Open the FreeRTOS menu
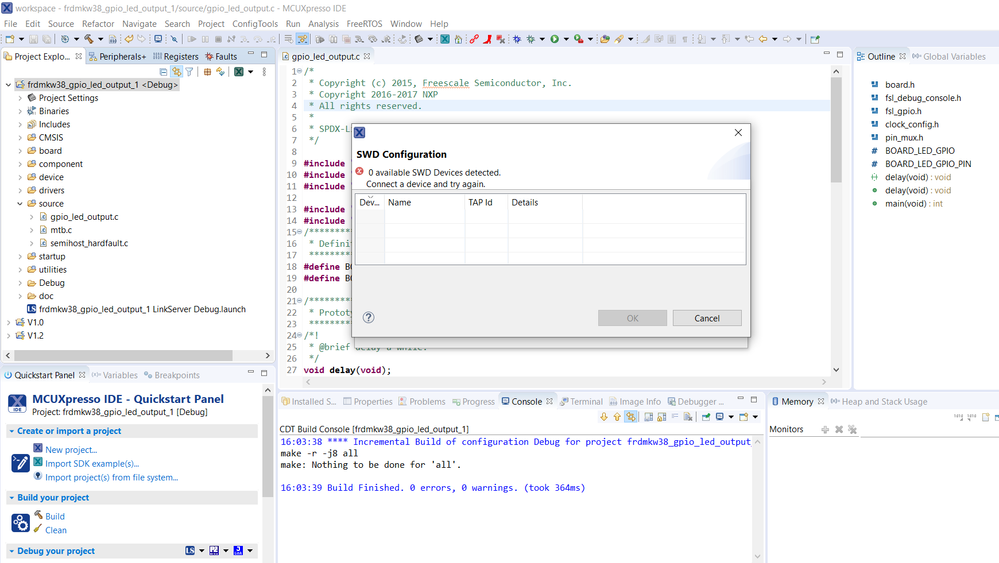 click(364, 24)
